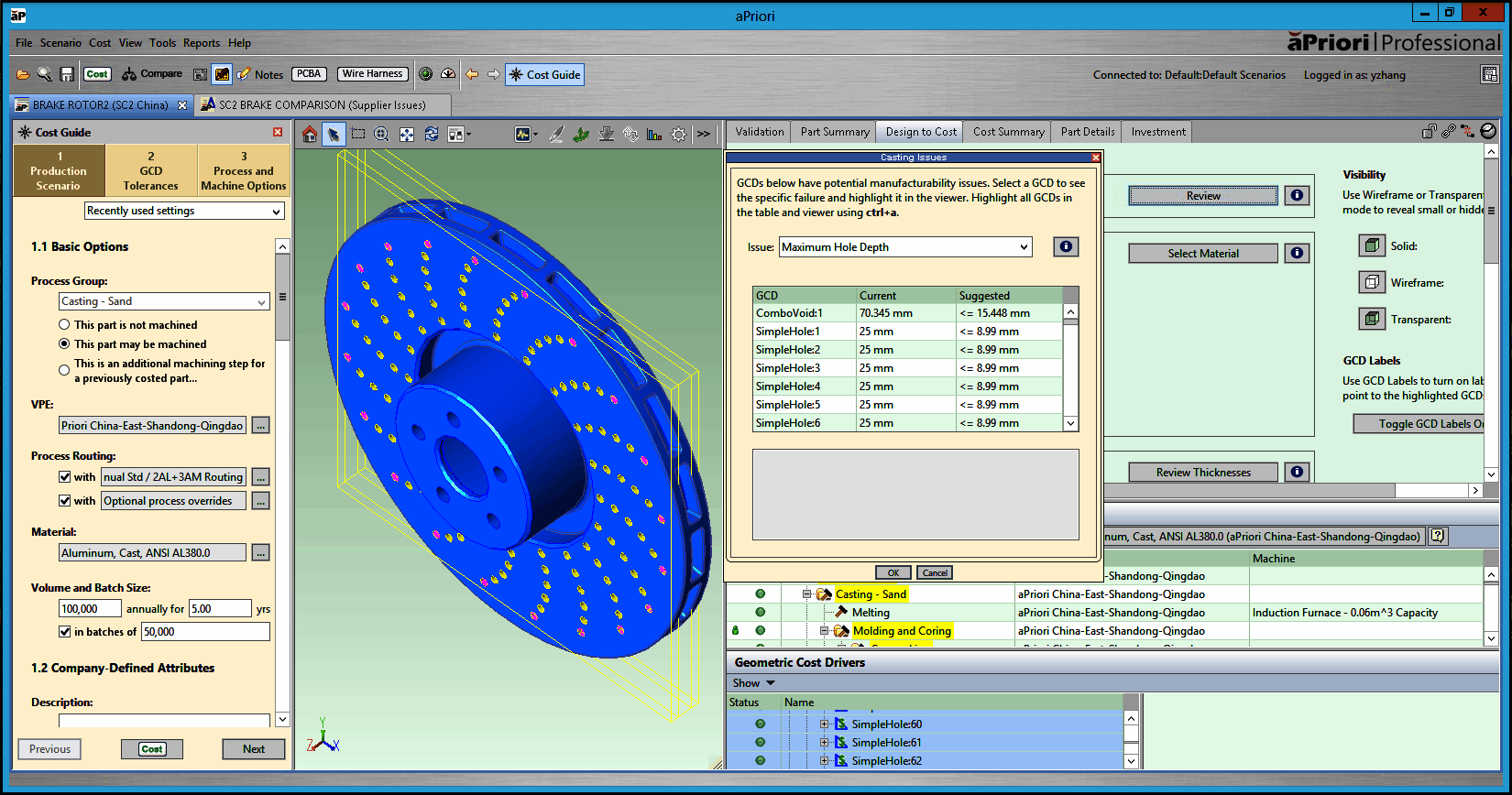Click the Solid display mode icon
This screenshot has height=795, width=1512.
(x=1371, y=245)
